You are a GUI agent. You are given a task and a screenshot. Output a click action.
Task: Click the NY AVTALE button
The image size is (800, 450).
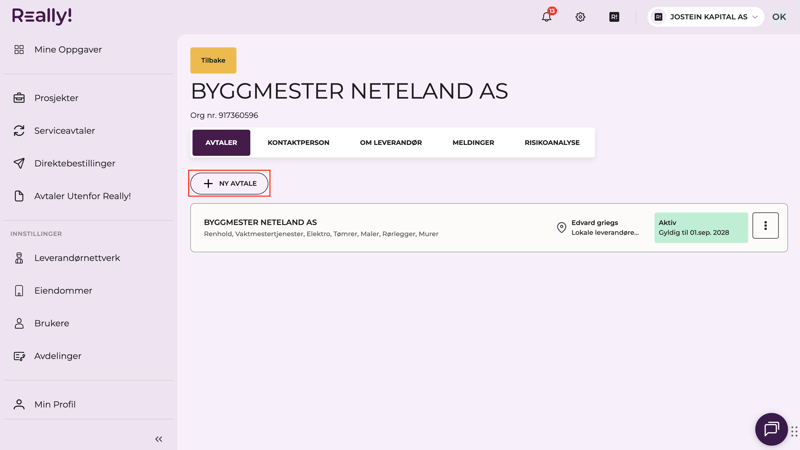[229, 183]
